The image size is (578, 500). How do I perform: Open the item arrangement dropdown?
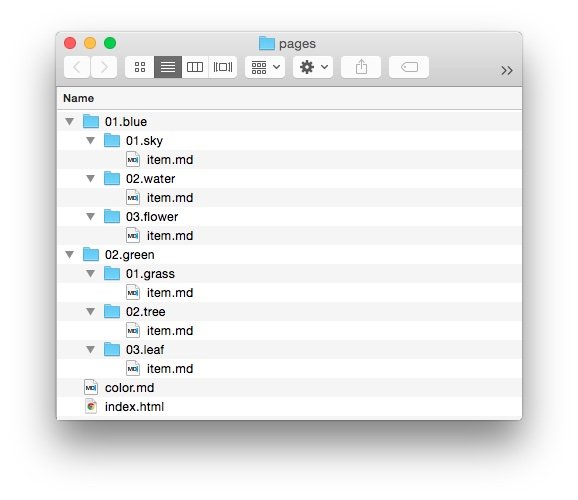pyautogui.click(x=265, y=67)
